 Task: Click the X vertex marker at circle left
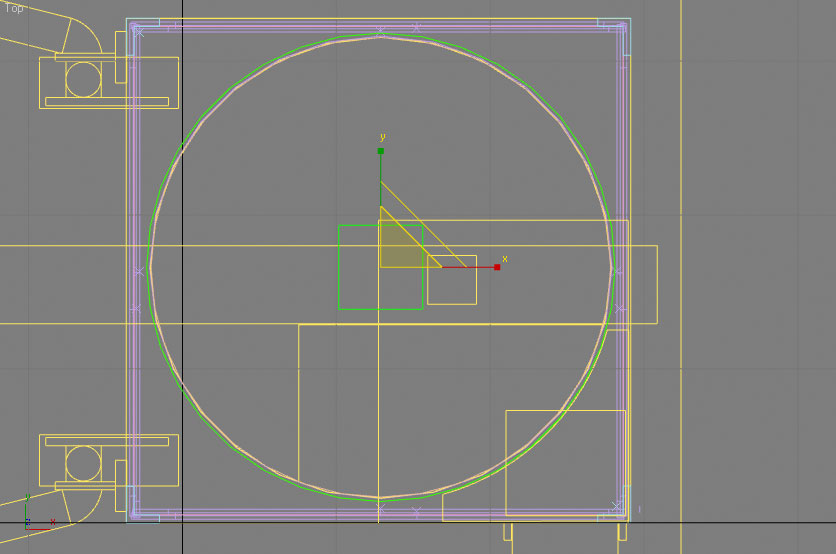tap(138, 269)
